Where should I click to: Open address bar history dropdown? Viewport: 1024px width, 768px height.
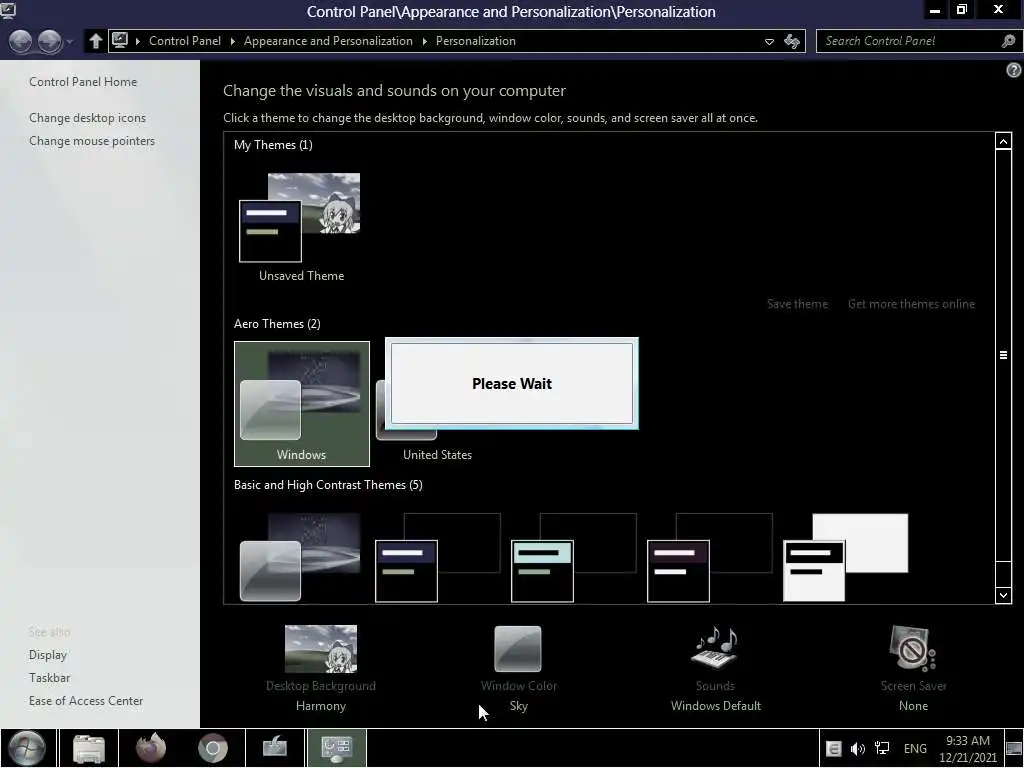[769, 41]
